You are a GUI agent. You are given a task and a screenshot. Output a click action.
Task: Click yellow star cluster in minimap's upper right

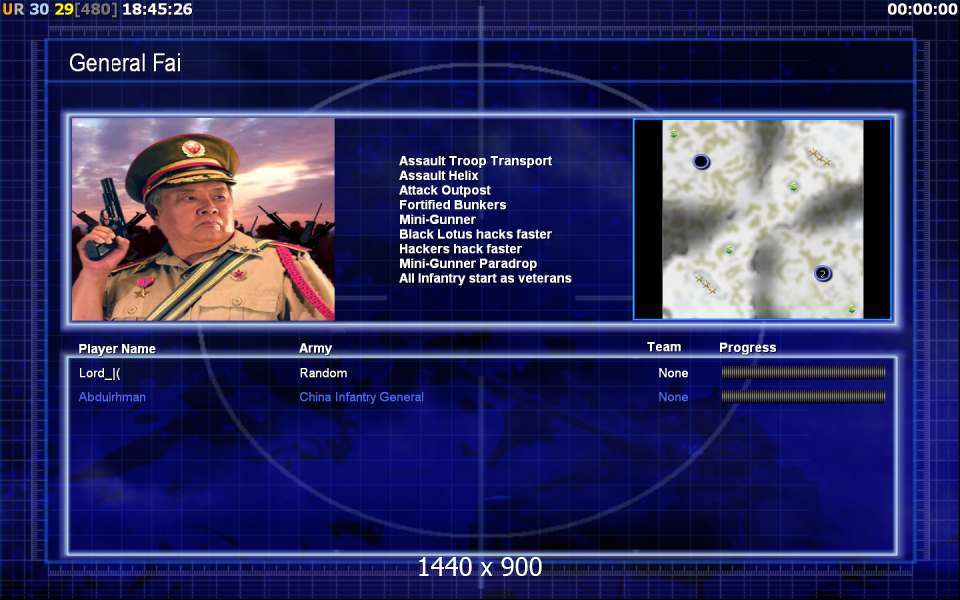pos(819,157)
